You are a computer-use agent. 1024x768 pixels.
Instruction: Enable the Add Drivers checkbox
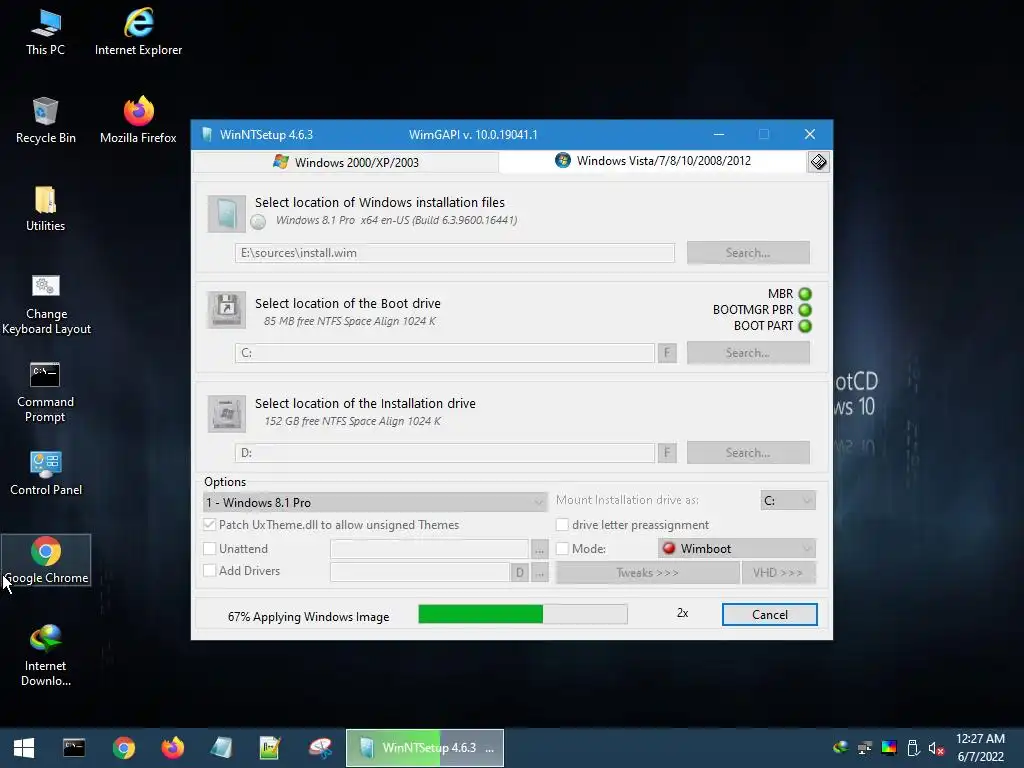[x=210, y=570]
